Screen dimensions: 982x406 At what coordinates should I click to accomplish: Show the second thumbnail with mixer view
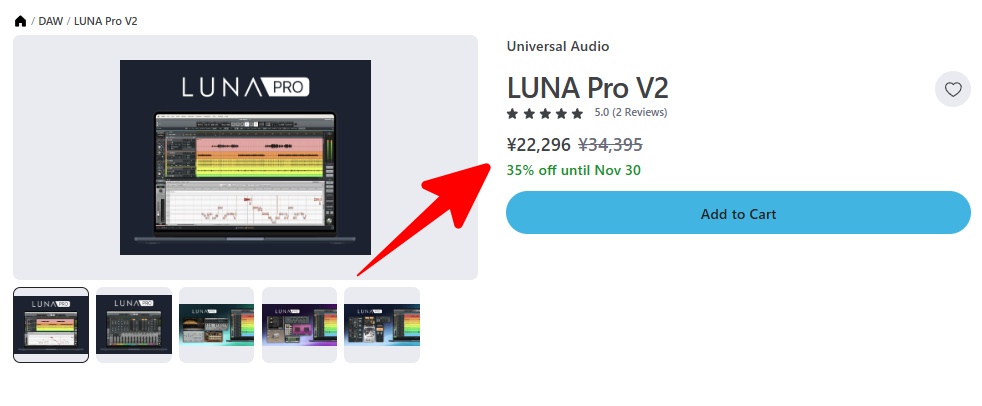pos(133,325)
